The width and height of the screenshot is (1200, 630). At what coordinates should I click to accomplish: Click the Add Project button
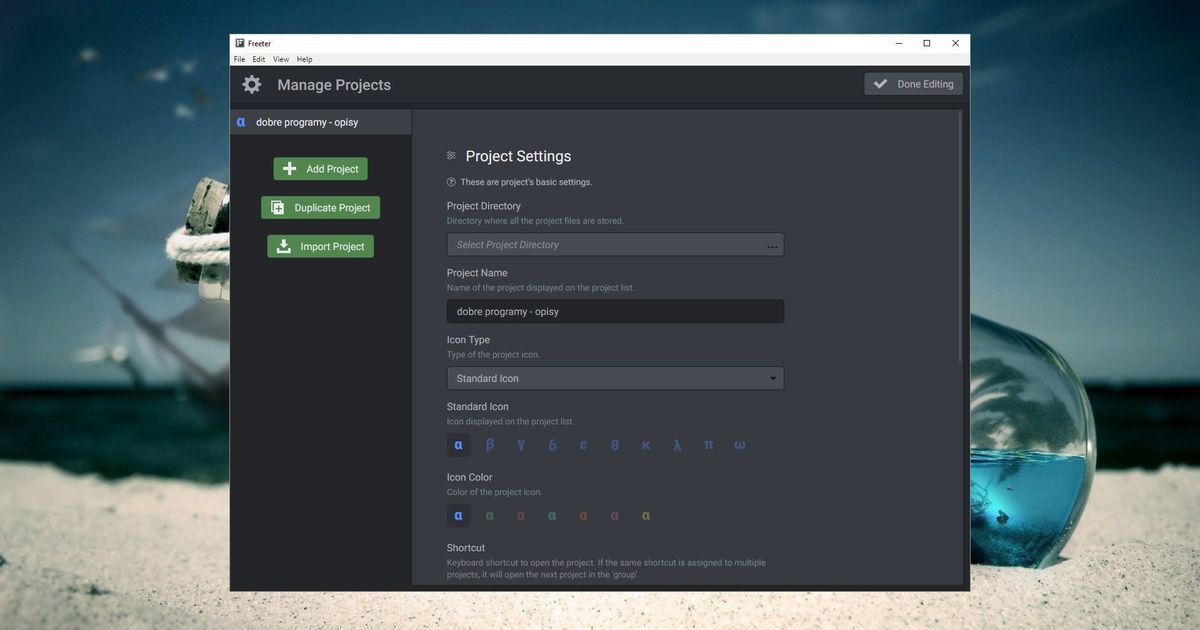click(320, 169)
